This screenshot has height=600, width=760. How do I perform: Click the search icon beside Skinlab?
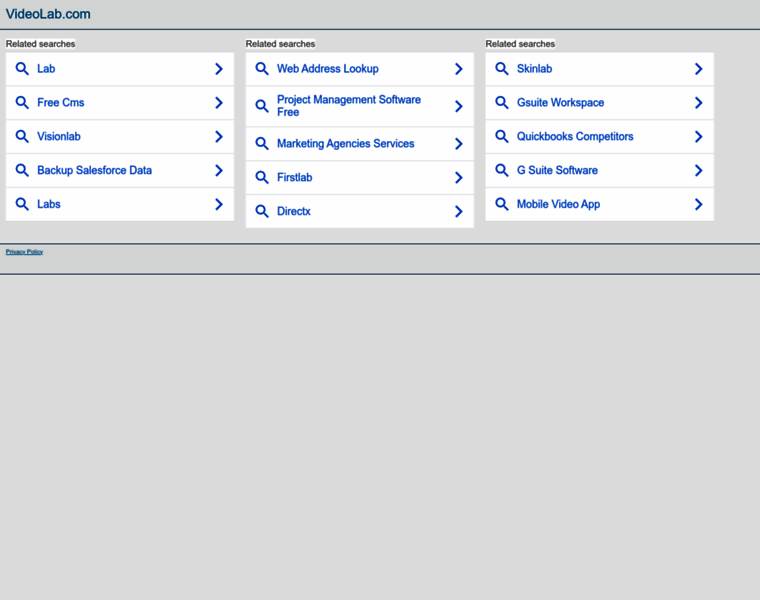pyautogui.click(x=502, y=69)
